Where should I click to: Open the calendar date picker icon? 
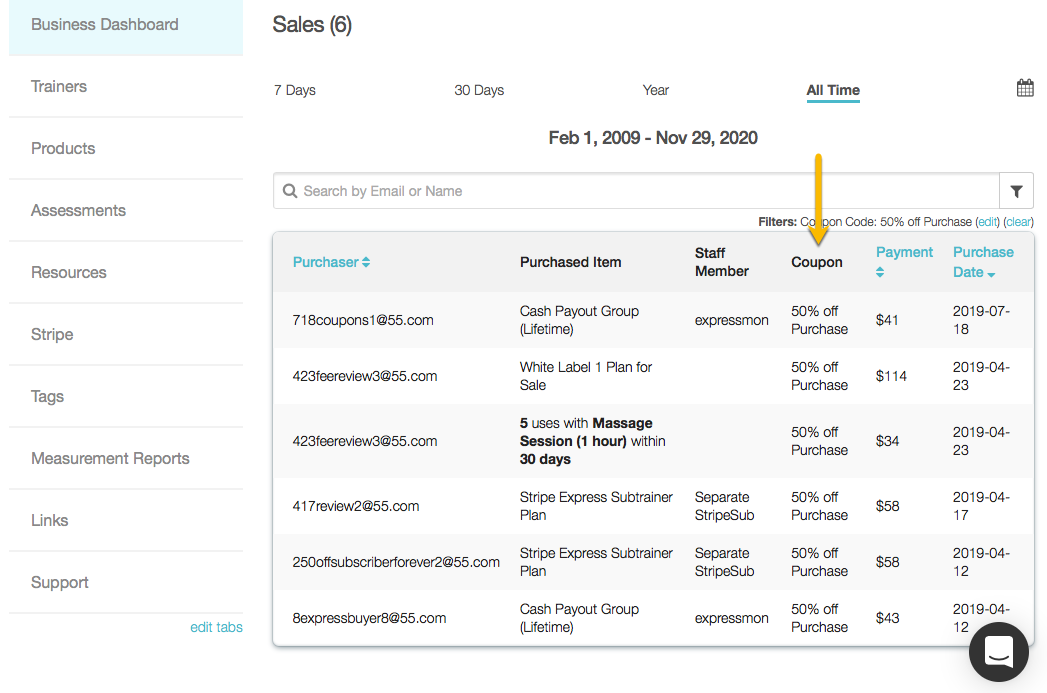coord(1025,88)
